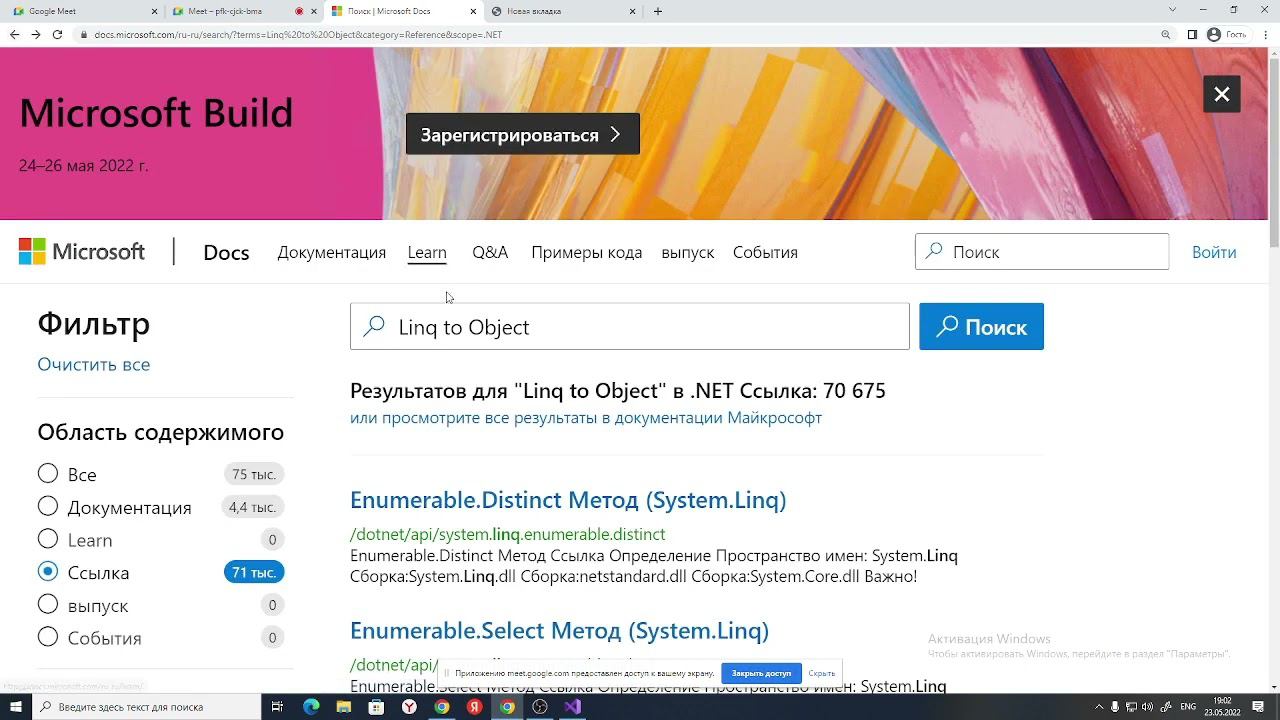Open Visual Studio from the taskbar
Image resolution: width=1280 pixels, height=720 pixels.
click(x=572, y=707)
